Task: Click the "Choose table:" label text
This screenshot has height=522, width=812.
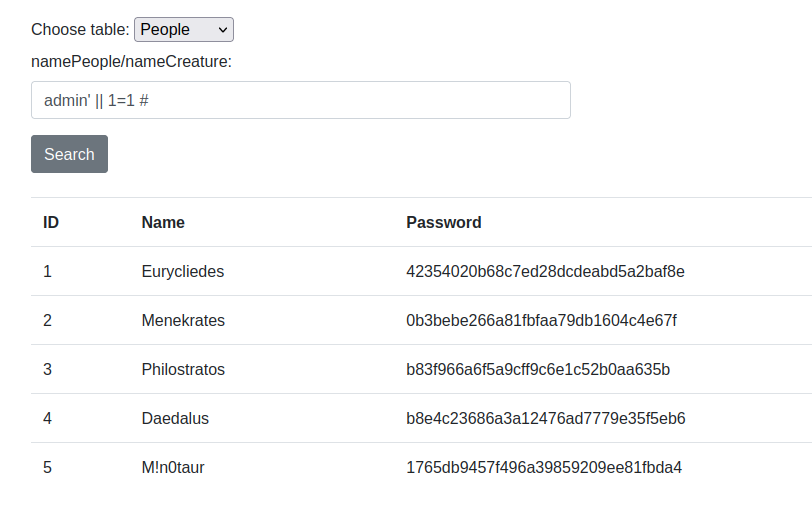Action: pos(80,30)
